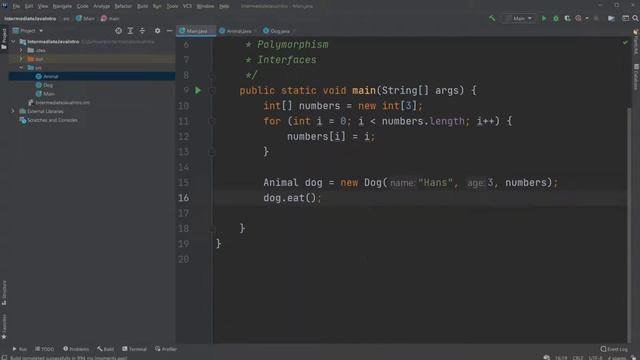
Task: Click the inspections green checkmark in editor
Action: point(625,42)
